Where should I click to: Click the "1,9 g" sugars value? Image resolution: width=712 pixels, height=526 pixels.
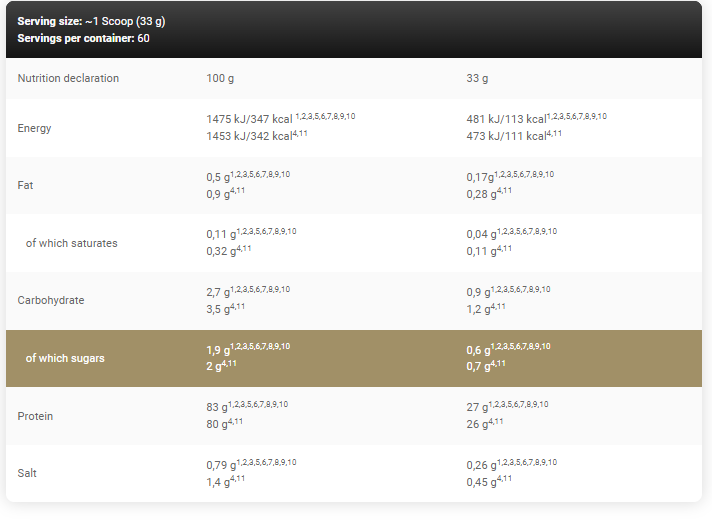[x=218, y=350]
